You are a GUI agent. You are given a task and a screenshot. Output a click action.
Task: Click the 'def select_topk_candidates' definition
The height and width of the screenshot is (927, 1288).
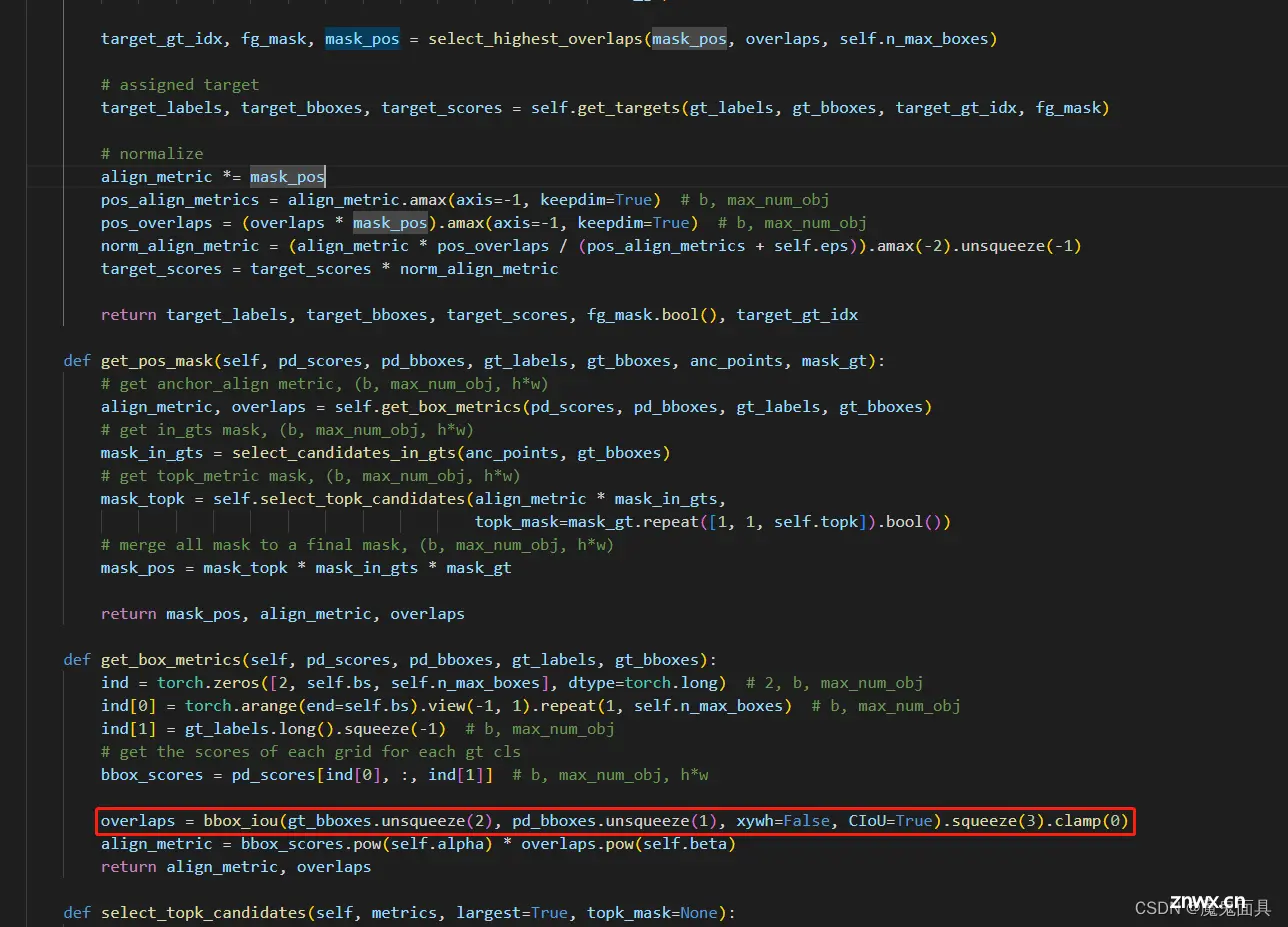point(399,913)
